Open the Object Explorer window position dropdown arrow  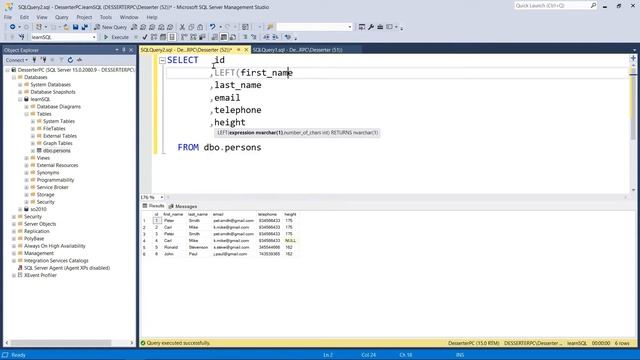click(x=117, y=50)
